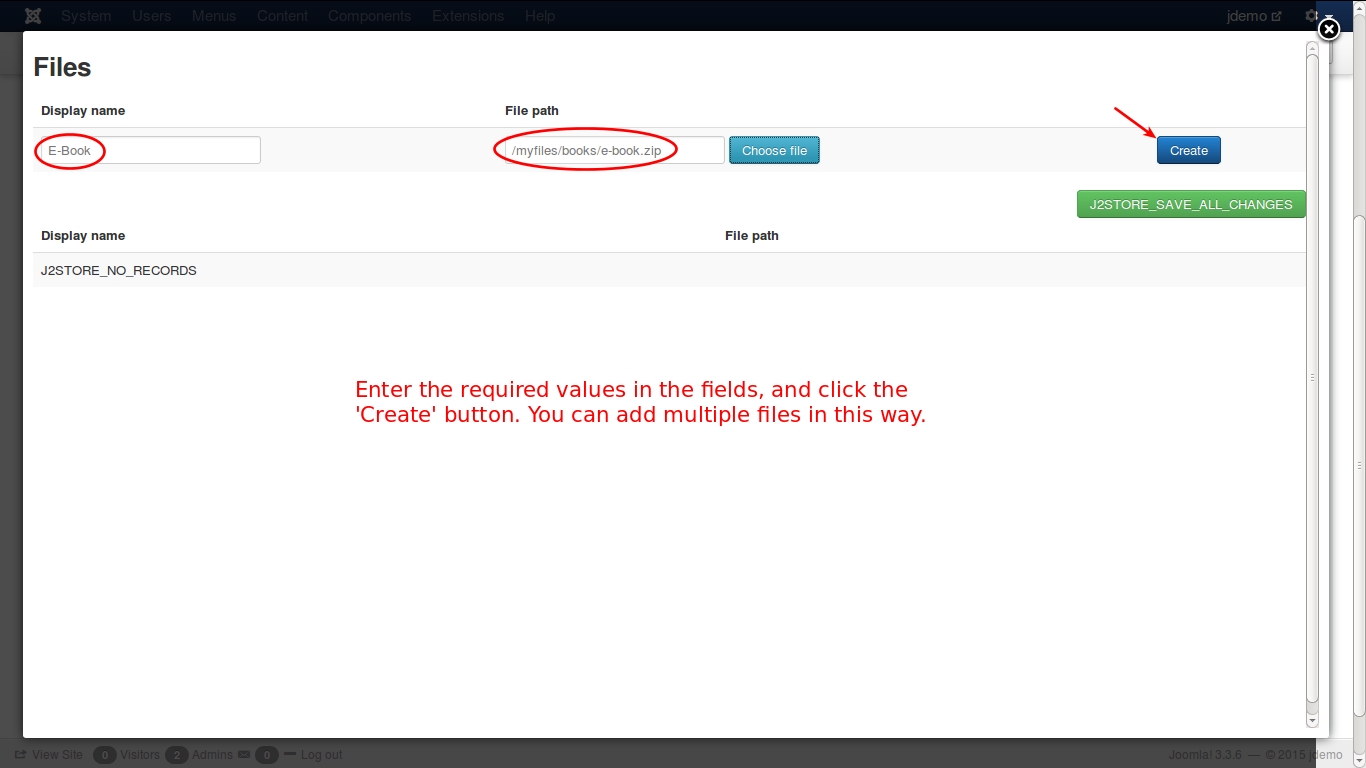Screen dimensions: 1366x768
Task: Click the modal scrollbar up arrow
Action: [x=1312, y=47]
